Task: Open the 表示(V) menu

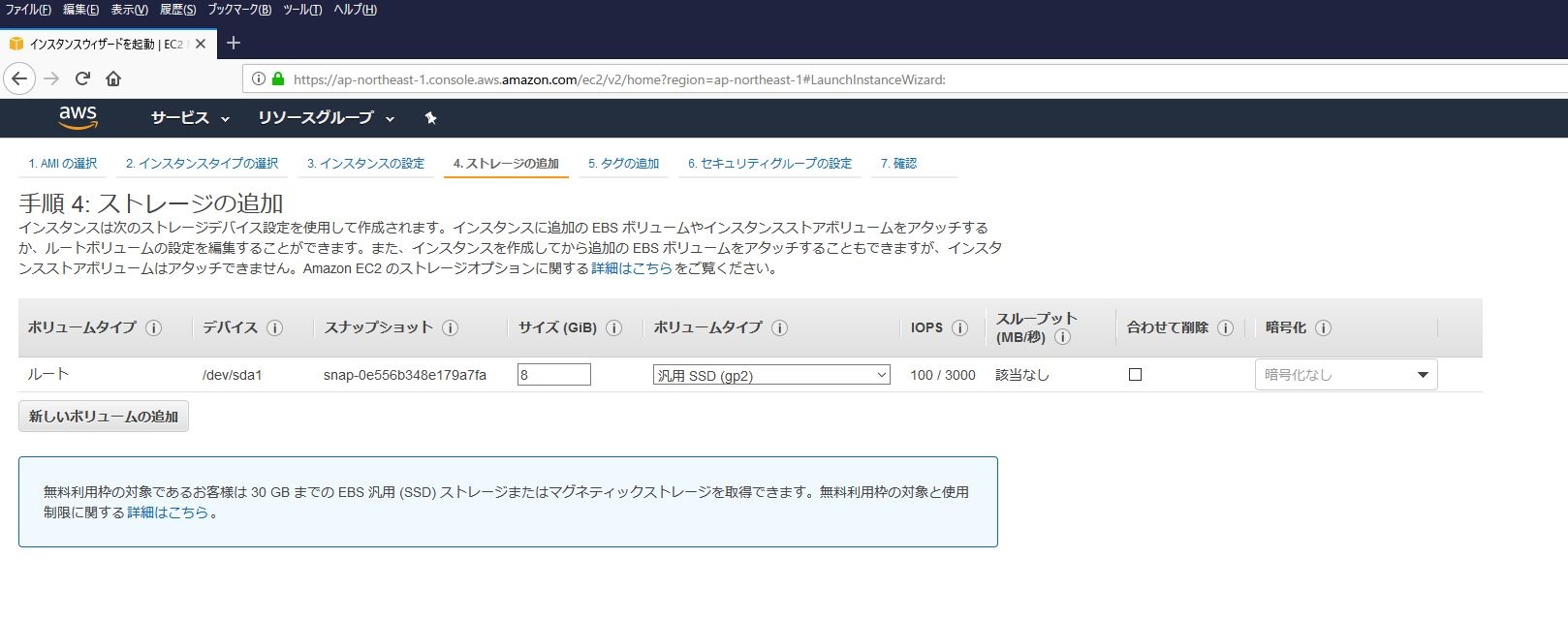Action: [x=129, y=10]
